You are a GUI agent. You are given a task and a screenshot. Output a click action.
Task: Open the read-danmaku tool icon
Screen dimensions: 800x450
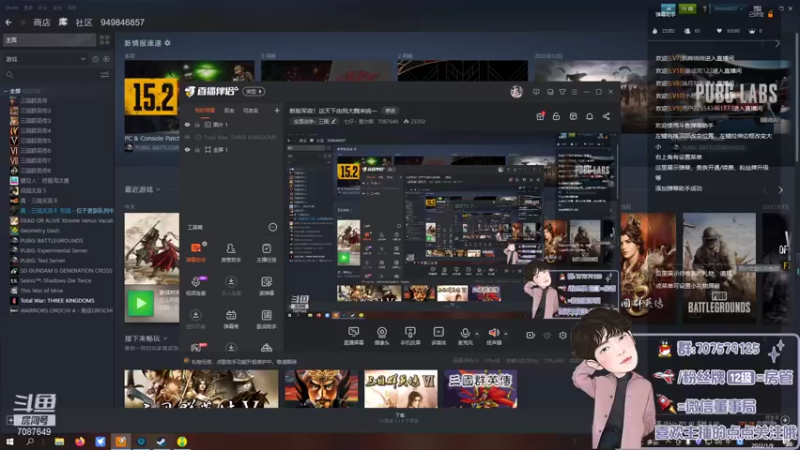click(x=266, y=286)
